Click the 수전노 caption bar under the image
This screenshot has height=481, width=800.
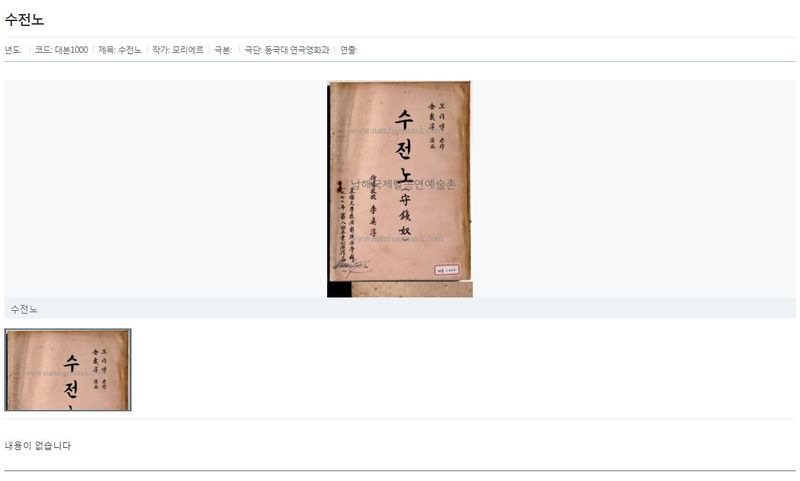pos(399,309)
